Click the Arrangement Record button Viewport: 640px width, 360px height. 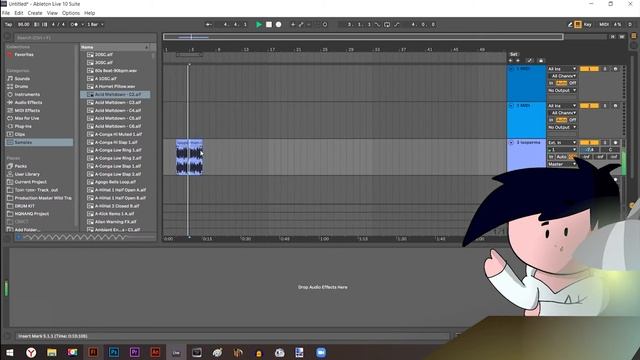(278, 24)
